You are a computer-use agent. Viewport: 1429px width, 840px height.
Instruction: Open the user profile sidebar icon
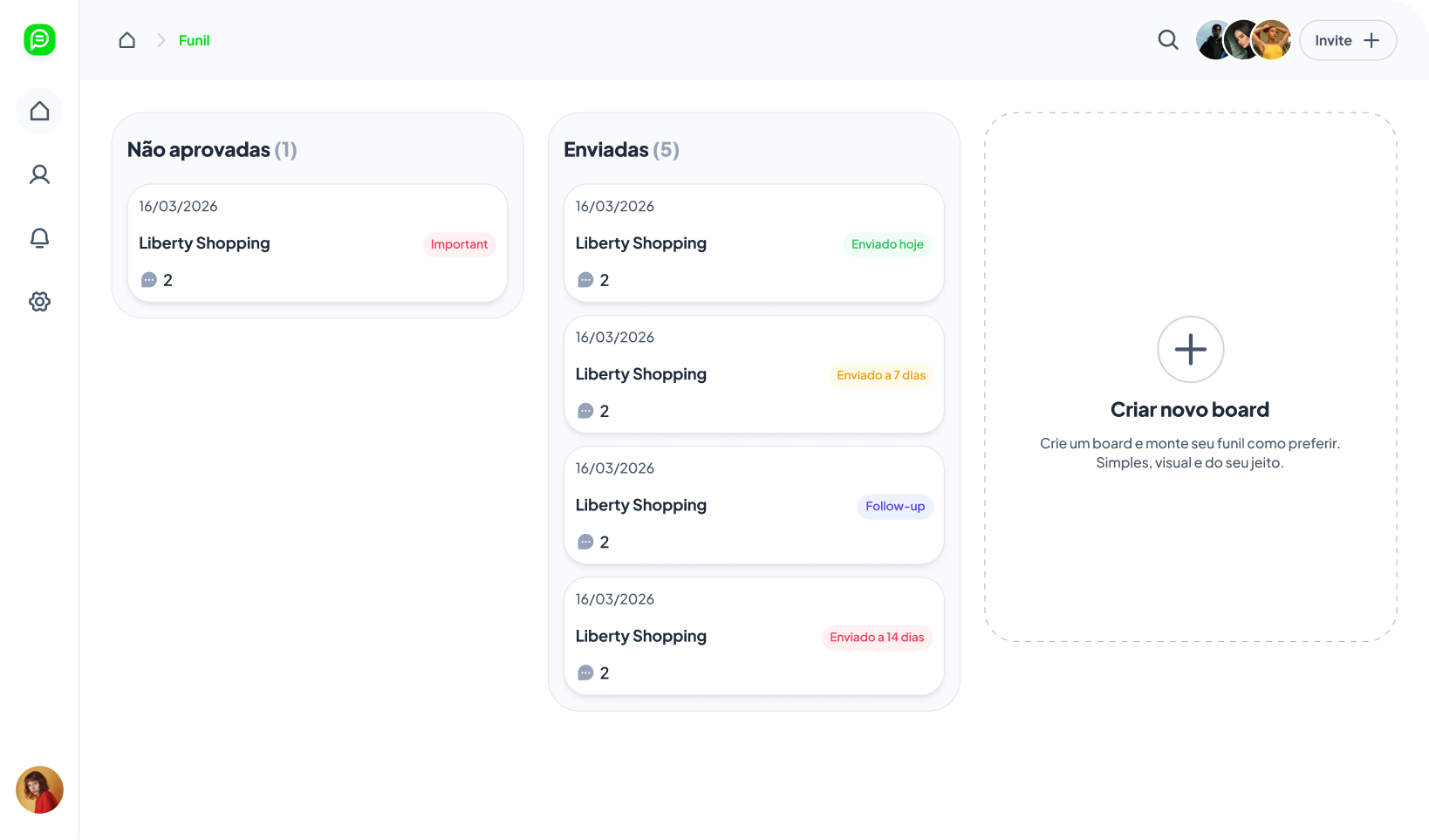39,174
